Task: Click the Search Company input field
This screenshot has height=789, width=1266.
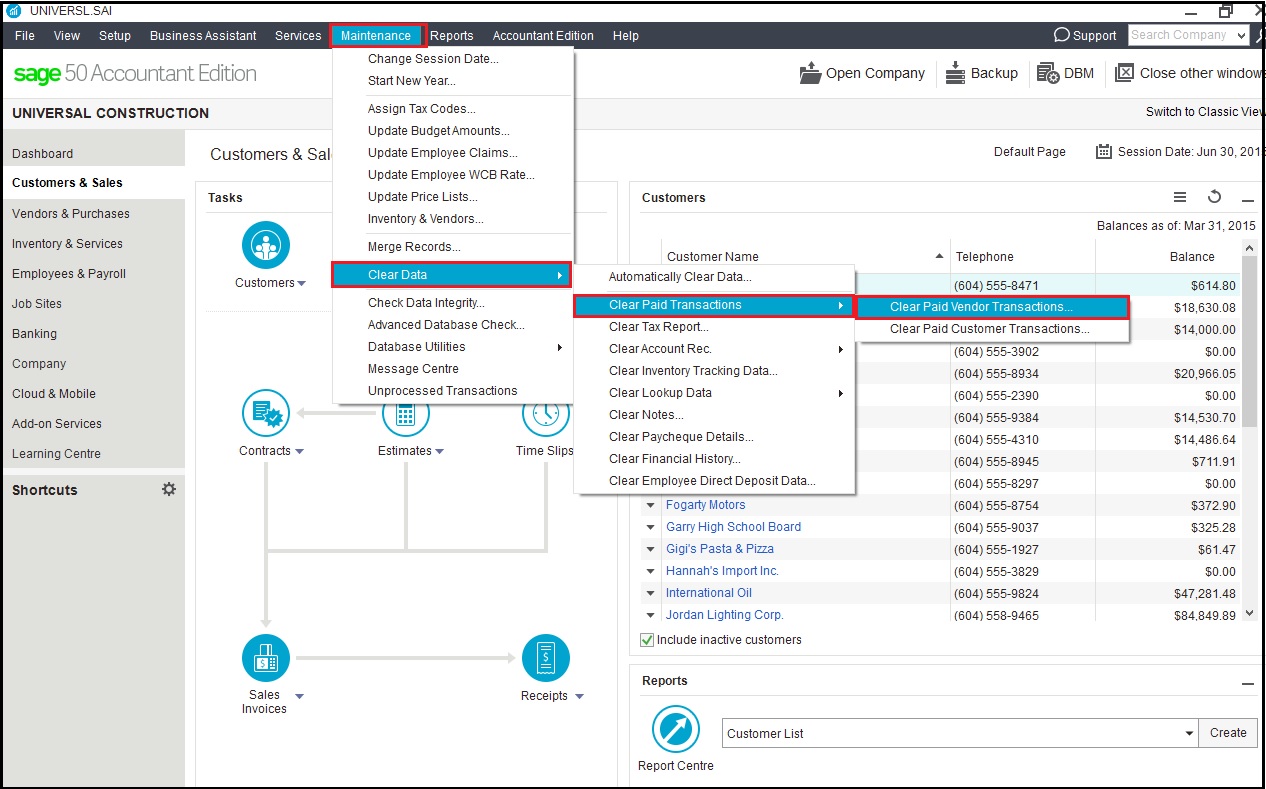Action: 1181,35
